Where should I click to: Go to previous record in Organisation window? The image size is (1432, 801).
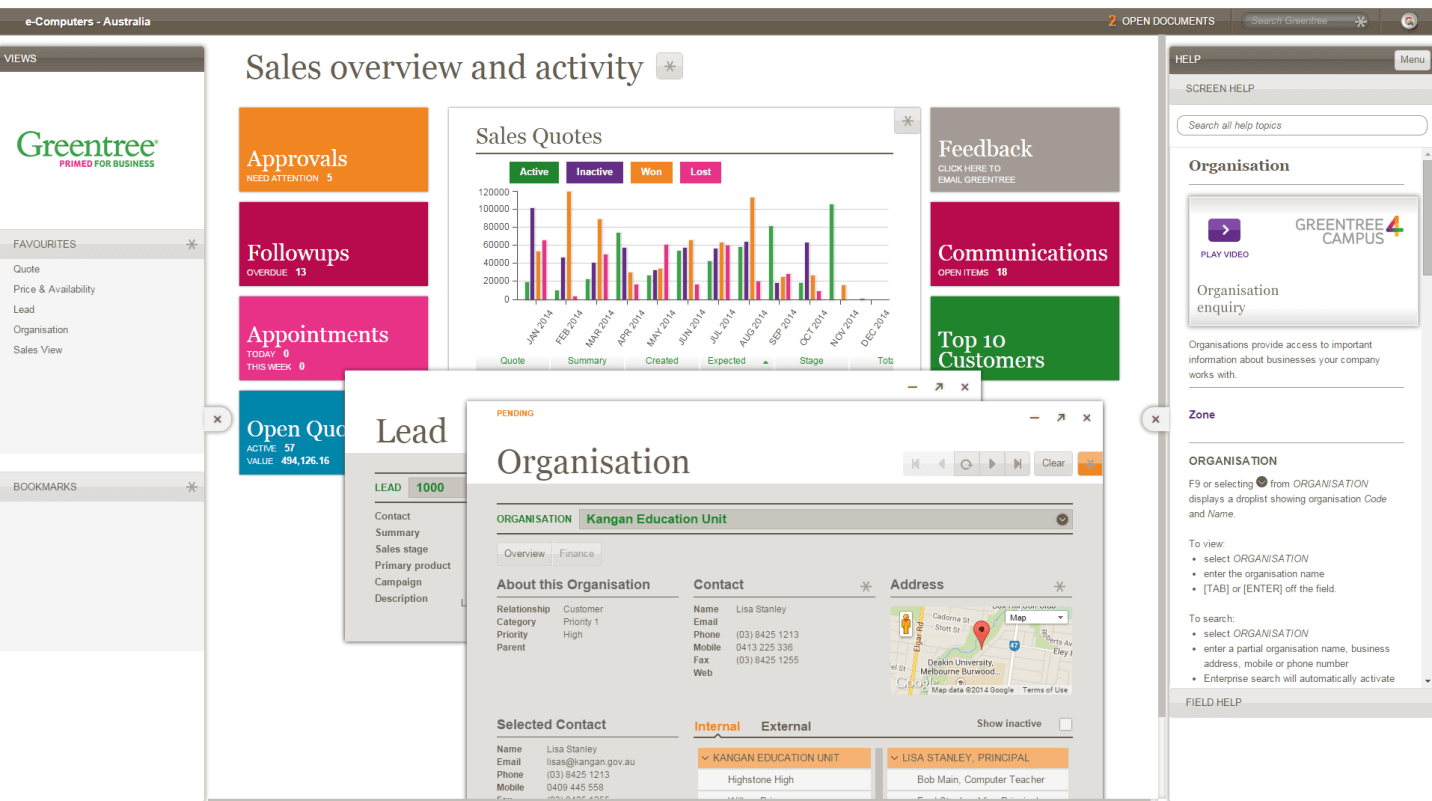coord(941,464)
